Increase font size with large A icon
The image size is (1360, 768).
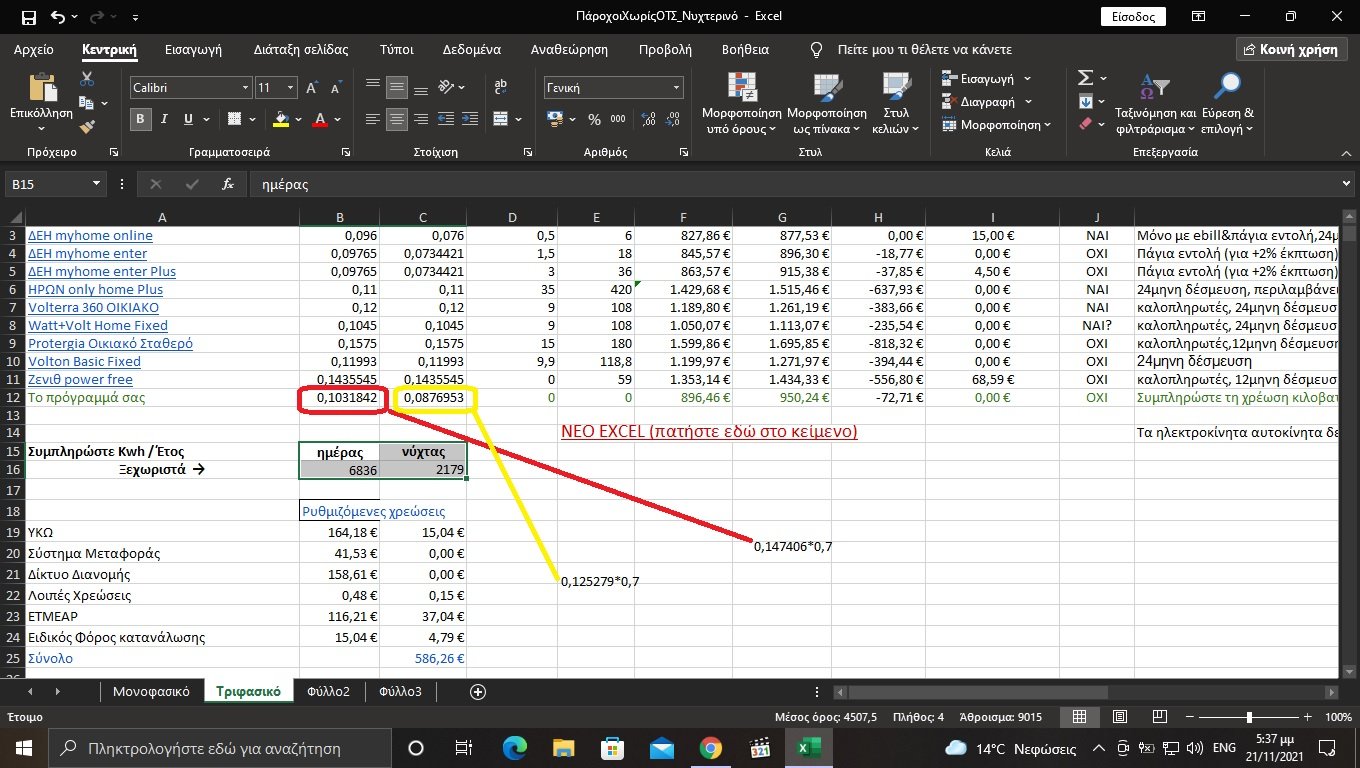coord(312,88)
